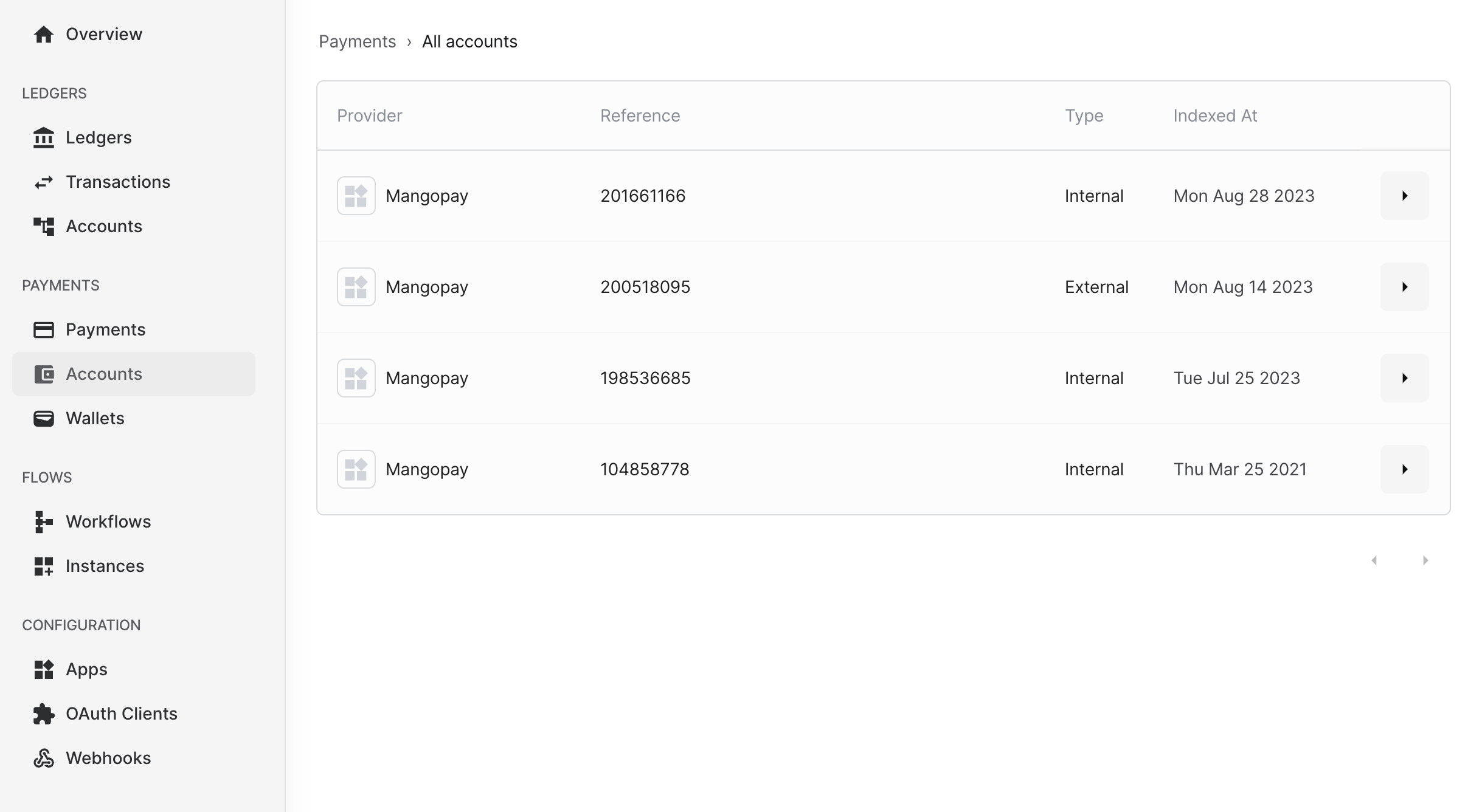
Task: Click the Overview home icon
Action: (x=43, y=35)
